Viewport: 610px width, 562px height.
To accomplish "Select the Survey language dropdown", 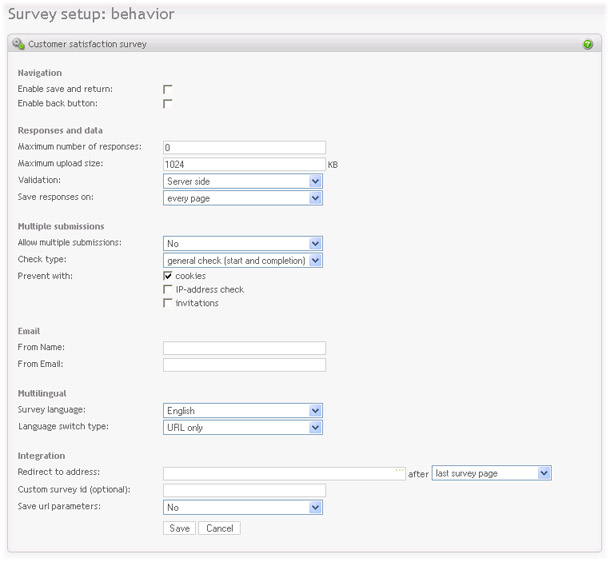I will coord(243,410).
